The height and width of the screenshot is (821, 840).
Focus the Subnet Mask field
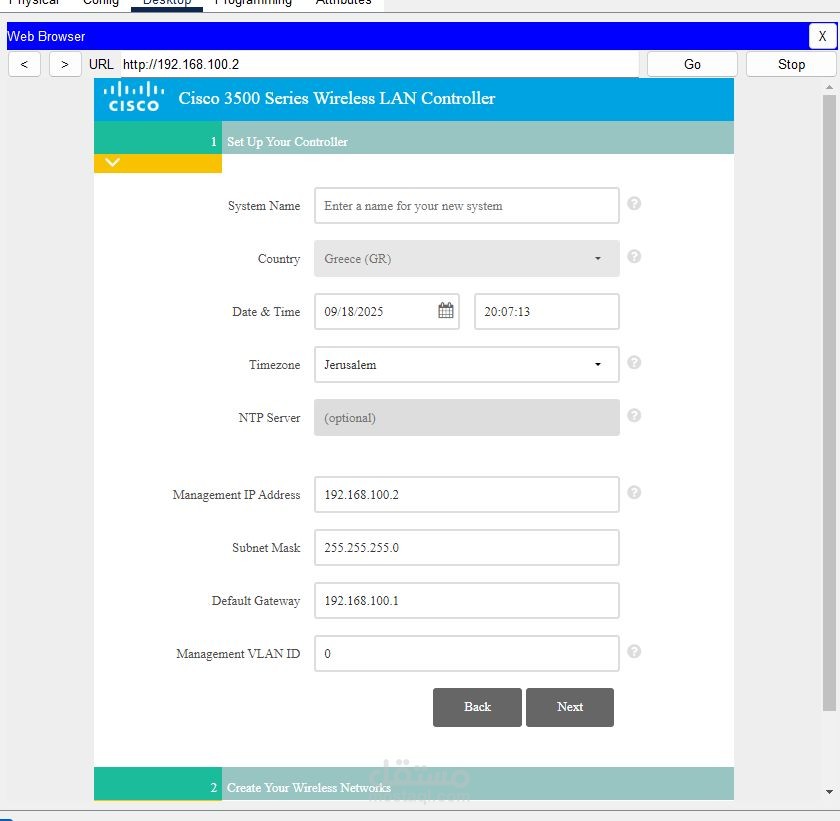[x=467, y=548]
